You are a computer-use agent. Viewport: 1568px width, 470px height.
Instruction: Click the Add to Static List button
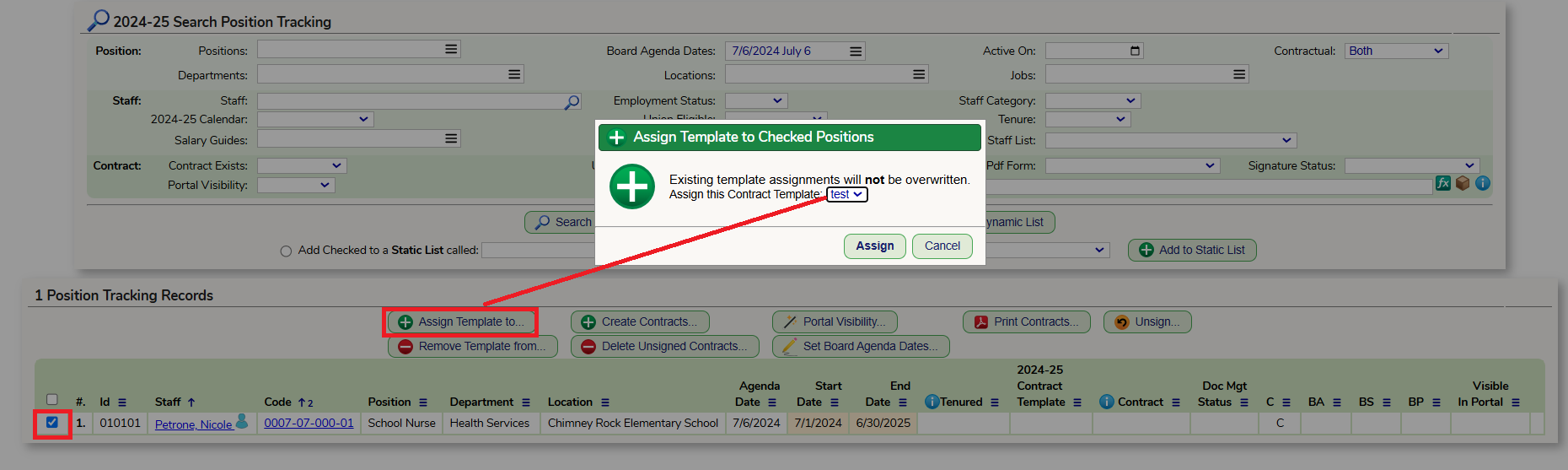click(x=1192, y=250)
